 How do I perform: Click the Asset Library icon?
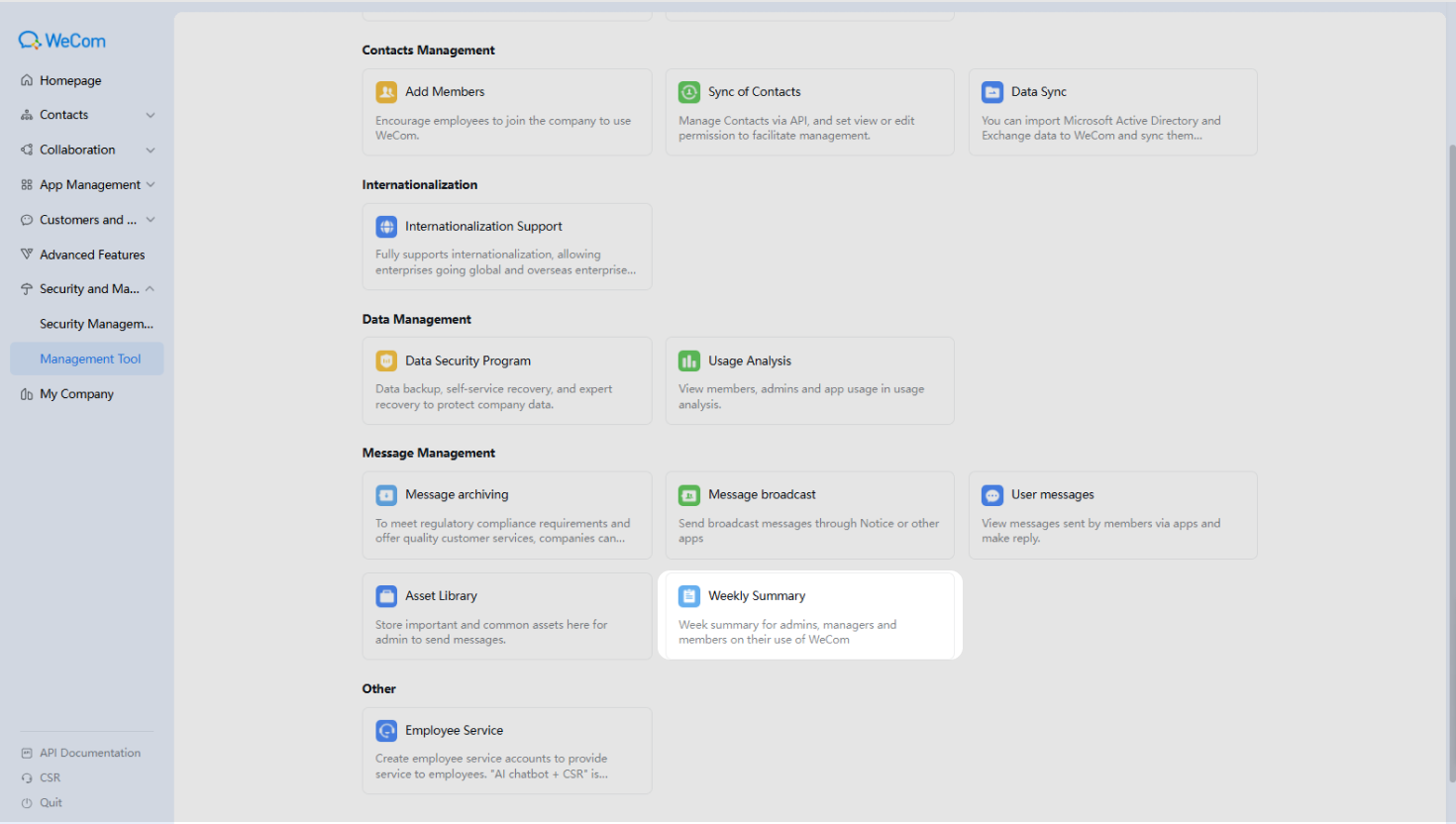pos(386,596)
